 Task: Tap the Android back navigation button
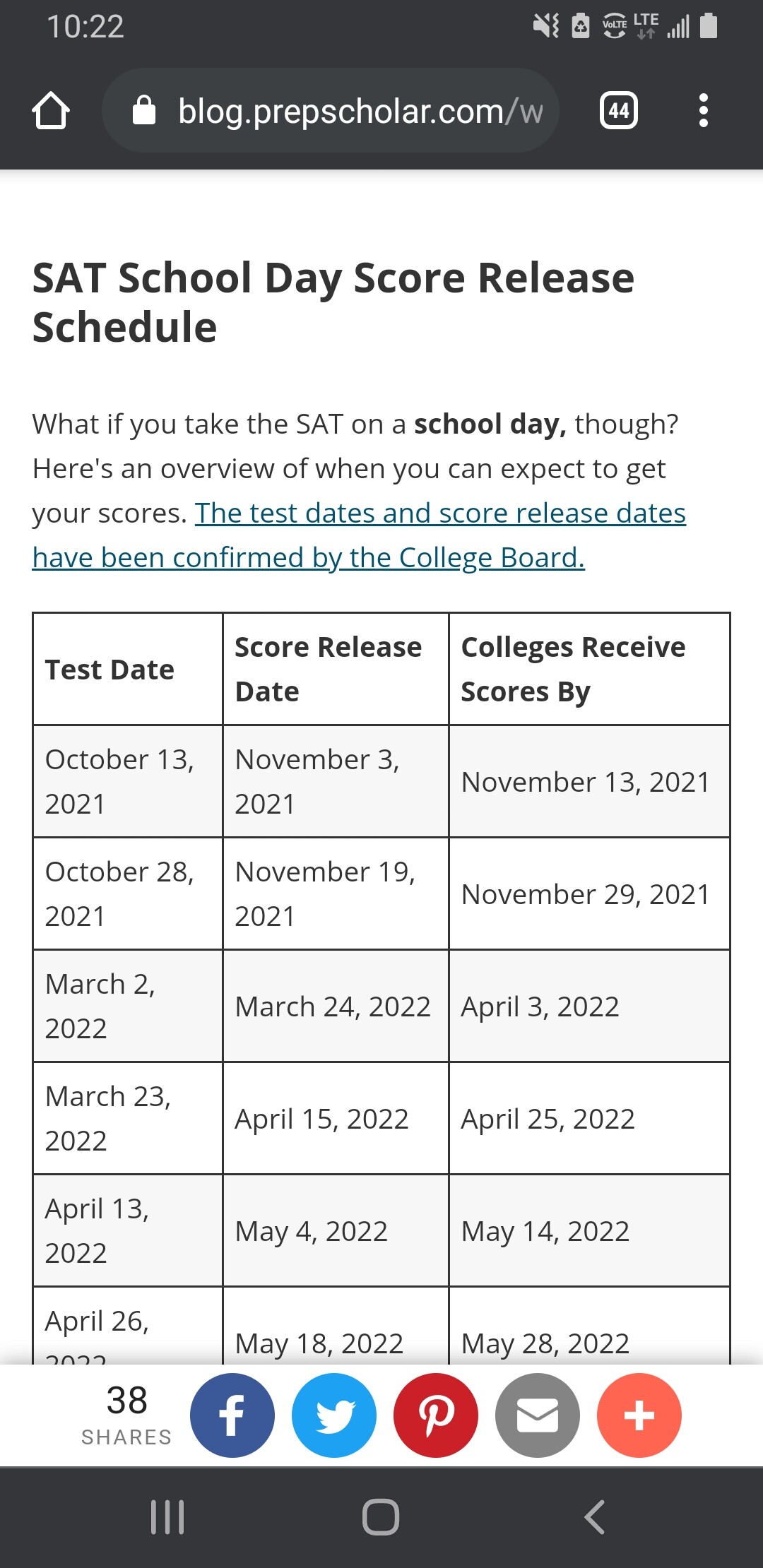point(595,1516)
